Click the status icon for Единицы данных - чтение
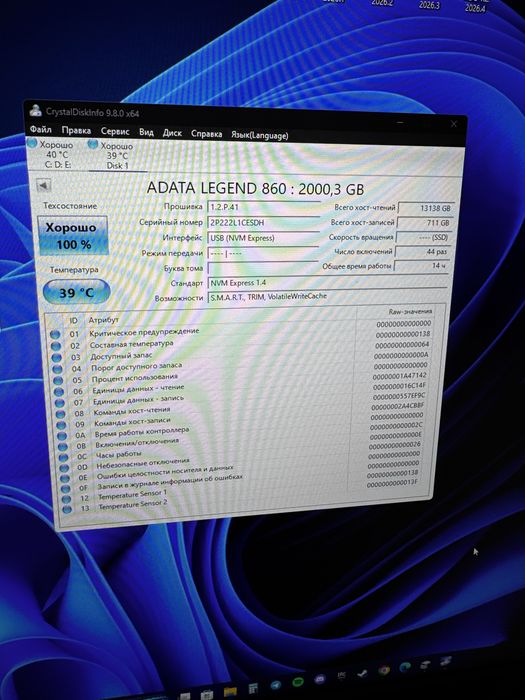The height and width of the screenshot is (700, 525). coord(59,392)
